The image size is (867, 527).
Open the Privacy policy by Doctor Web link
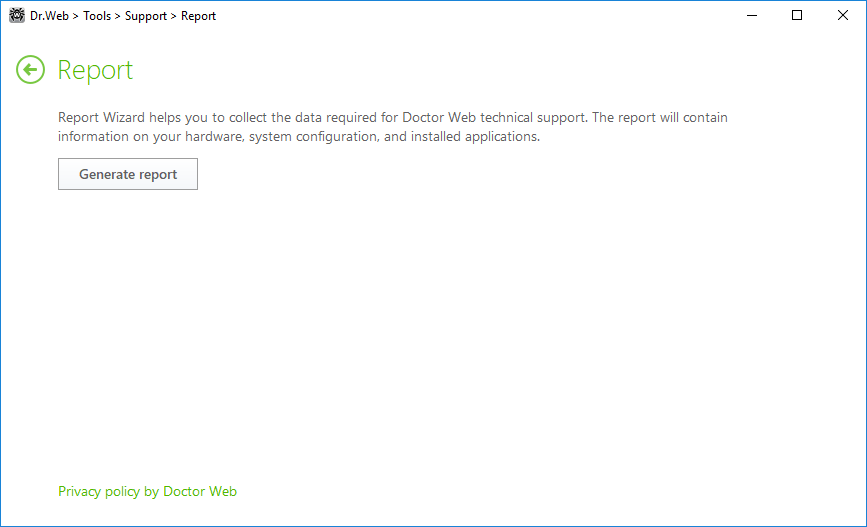coord(148,491)
